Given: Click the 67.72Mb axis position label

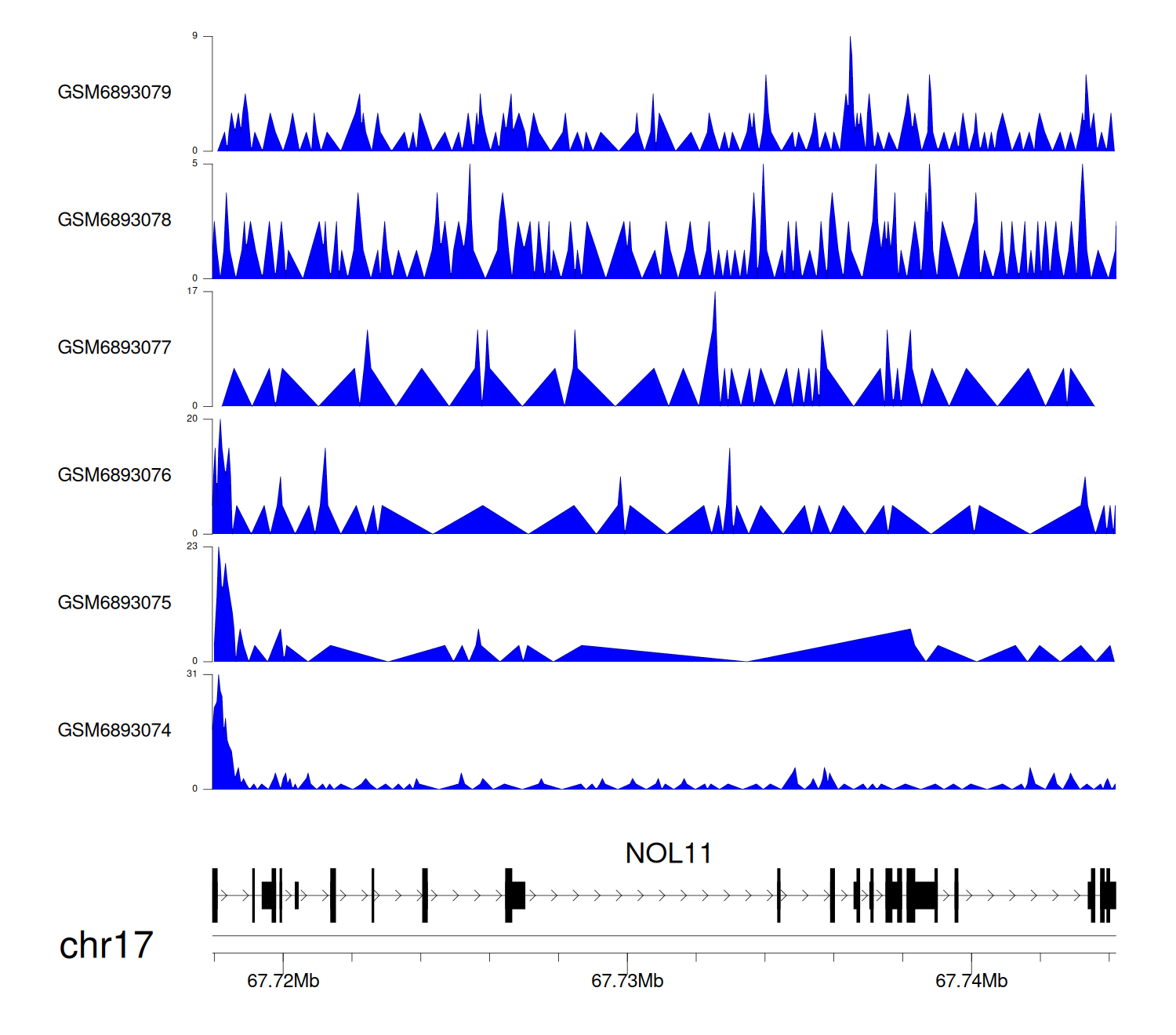Looking at the screenshot, I should pos(283,981).
